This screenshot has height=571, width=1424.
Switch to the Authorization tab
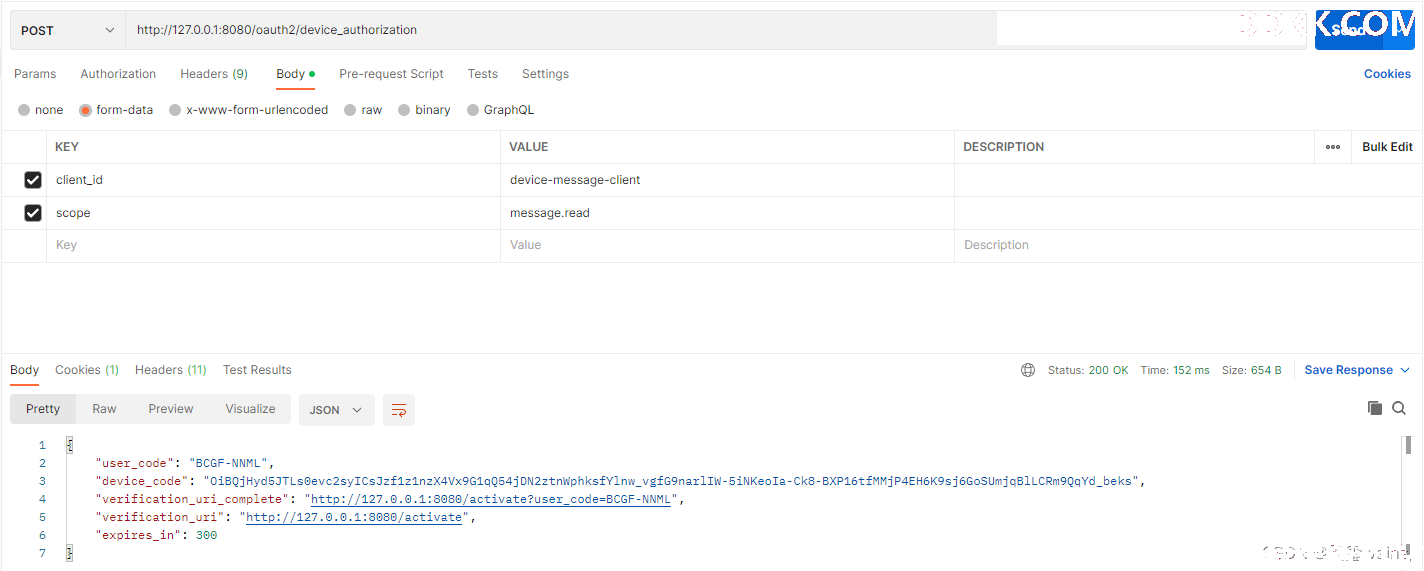coord(118,74)
